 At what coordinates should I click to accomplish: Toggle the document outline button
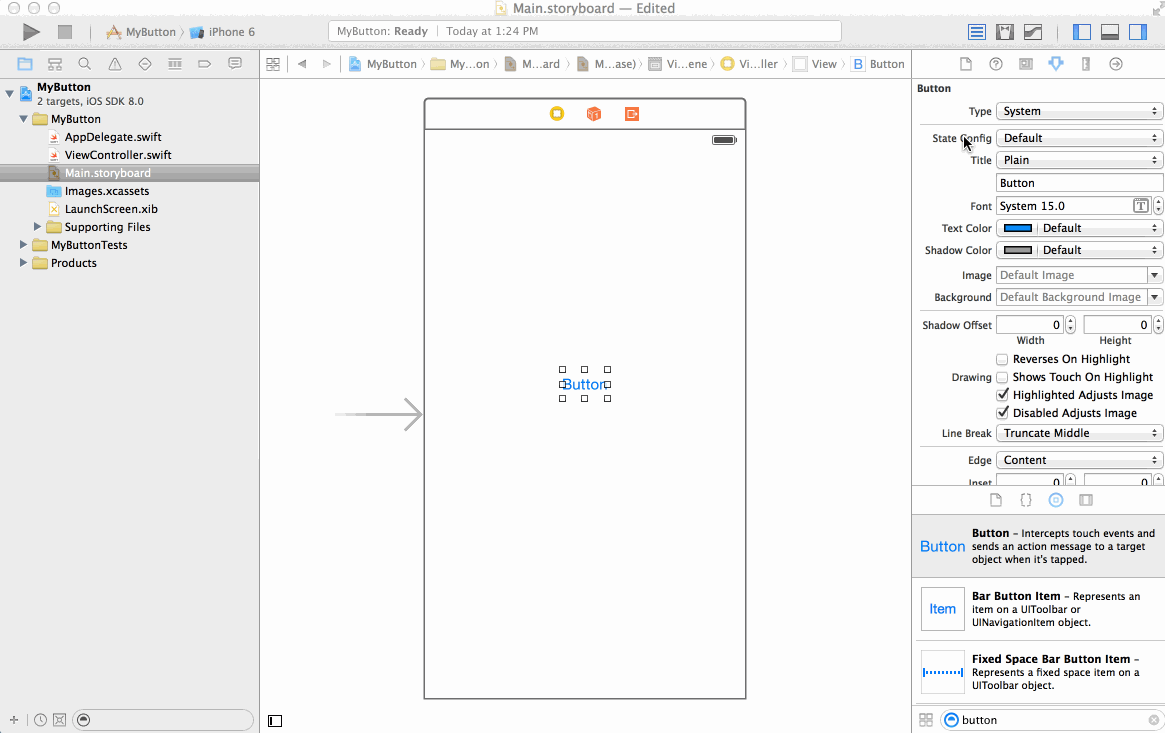[275, 721]
